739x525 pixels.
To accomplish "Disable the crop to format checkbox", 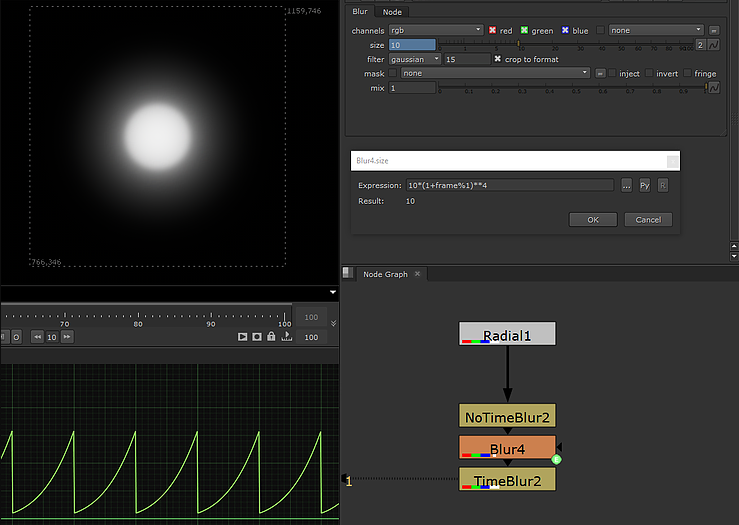I will pyautogui.click(x=498, y=59).
